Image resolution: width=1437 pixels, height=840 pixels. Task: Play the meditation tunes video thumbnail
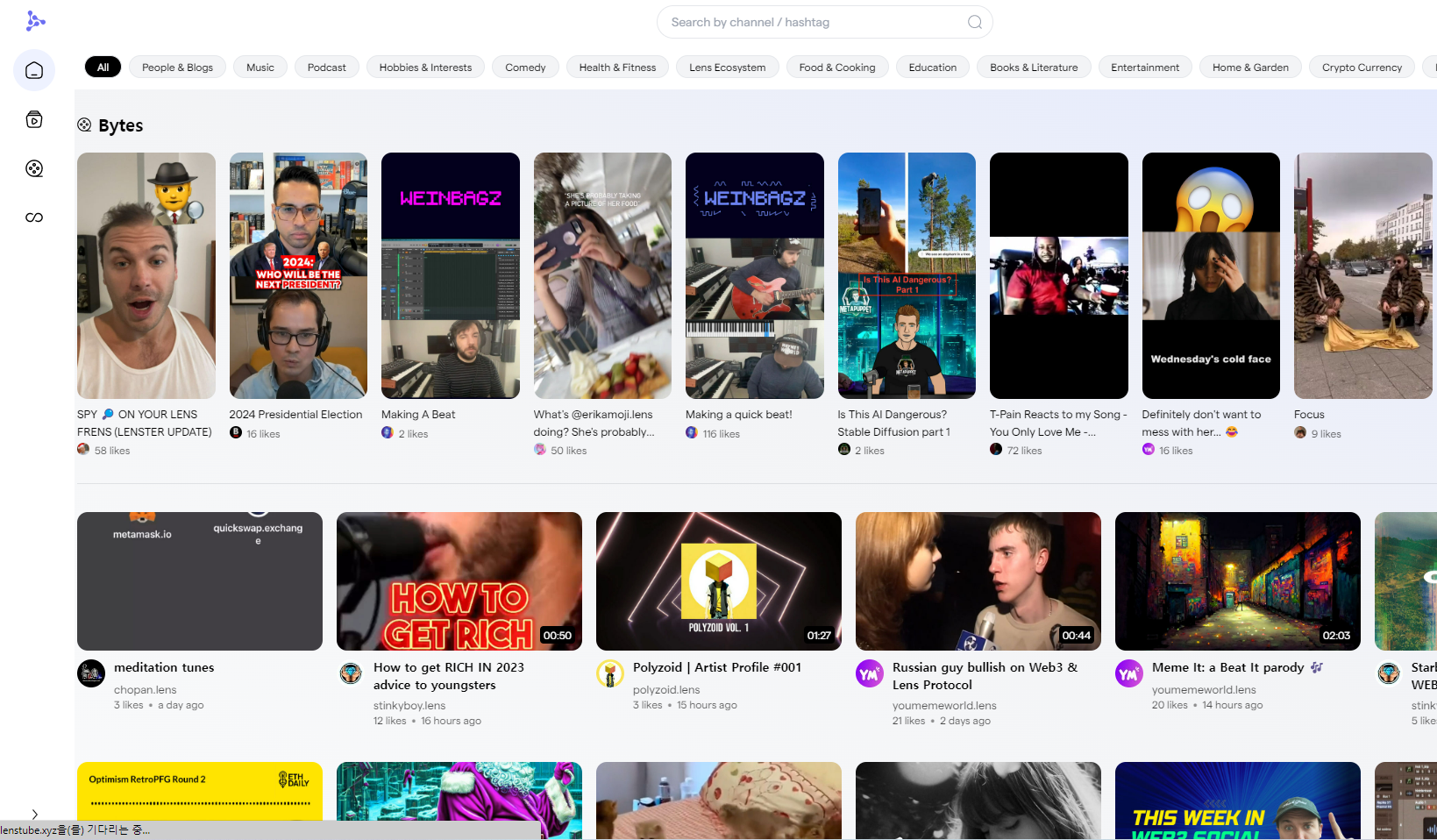tap(200, 581)
